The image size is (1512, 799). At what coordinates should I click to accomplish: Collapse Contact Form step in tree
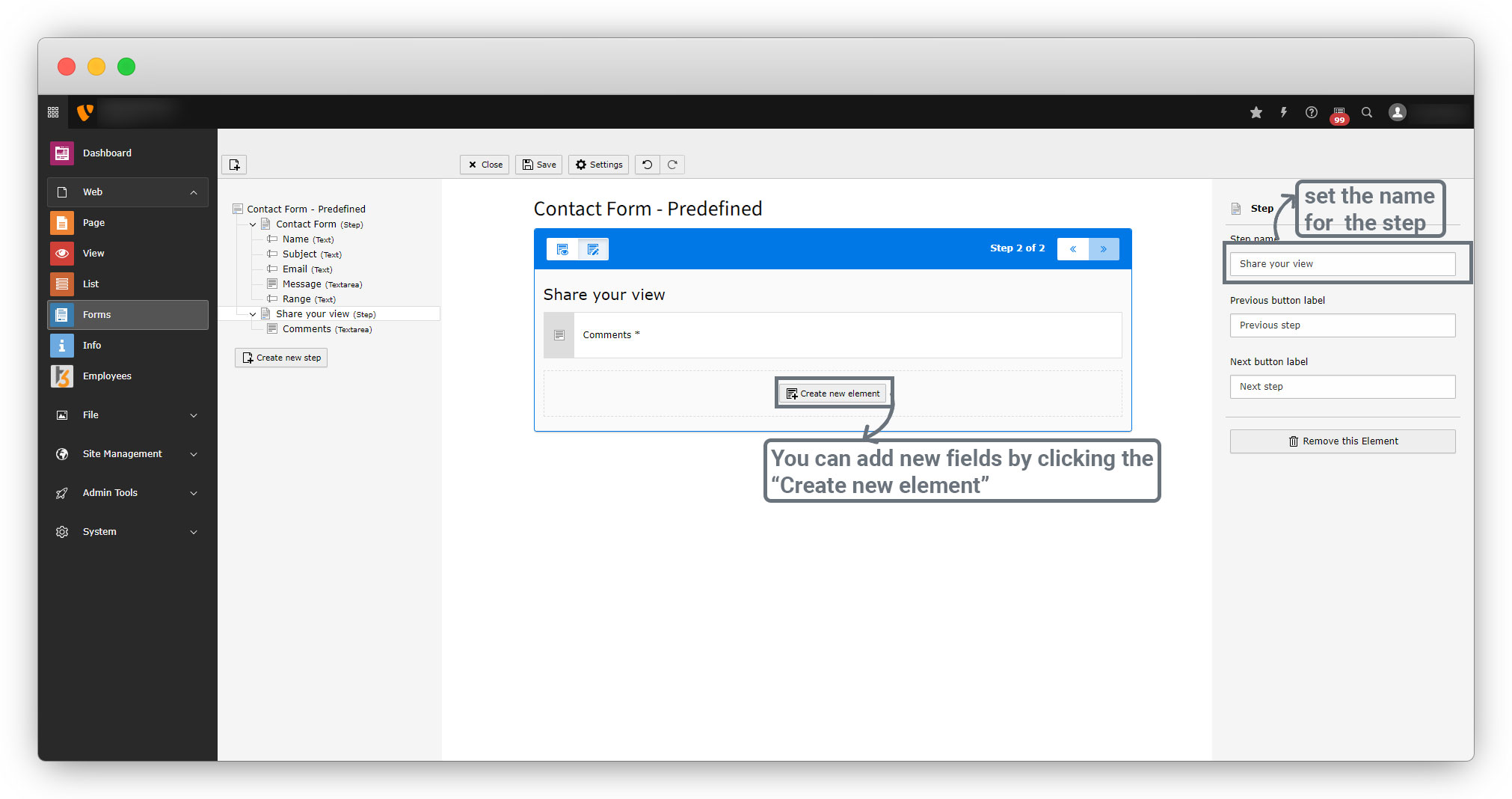coord(253,224)
